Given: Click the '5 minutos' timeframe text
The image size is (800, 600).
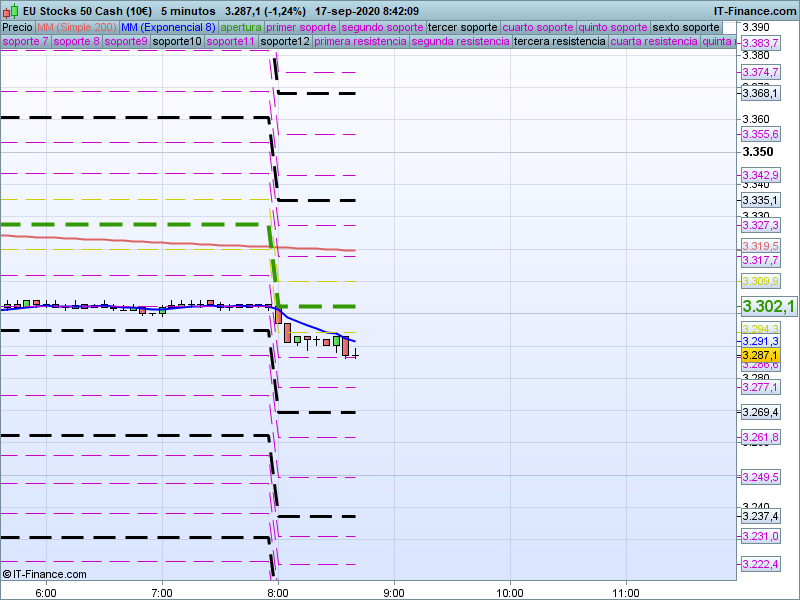Looking at the screenshot, I should [189, 10].
